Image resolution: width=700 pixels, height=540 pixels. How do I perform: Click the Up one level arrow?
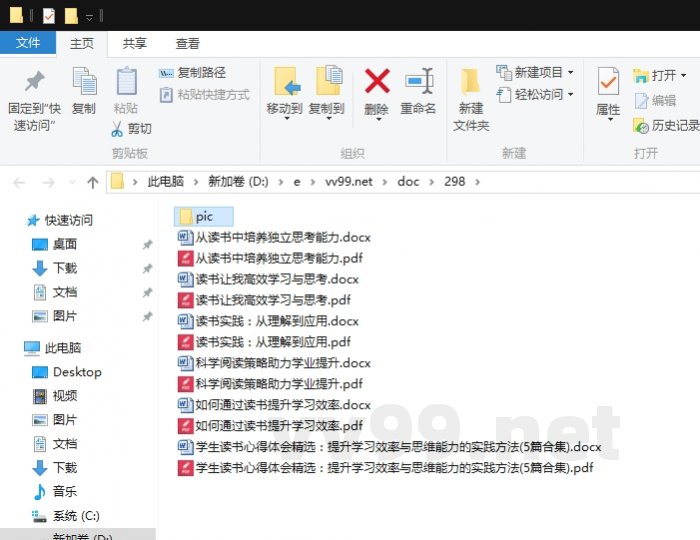[92, 182]
